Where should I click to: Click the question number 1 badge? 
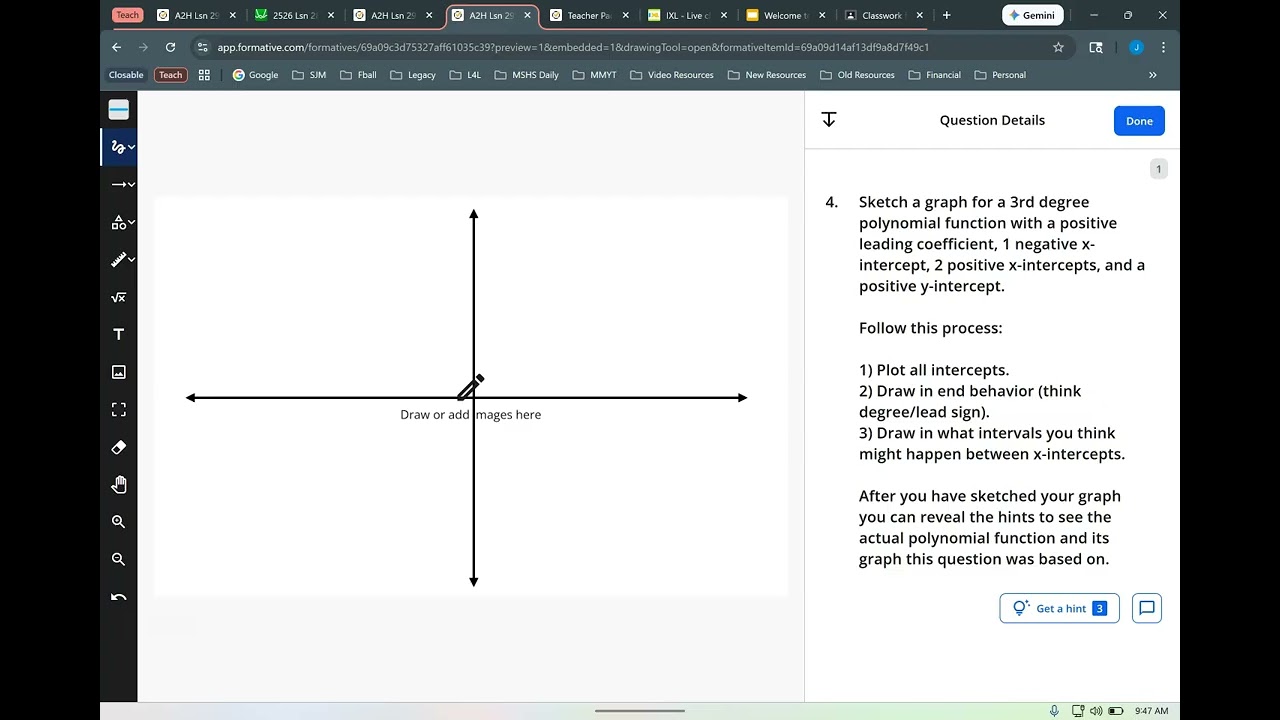(1159, 169)
